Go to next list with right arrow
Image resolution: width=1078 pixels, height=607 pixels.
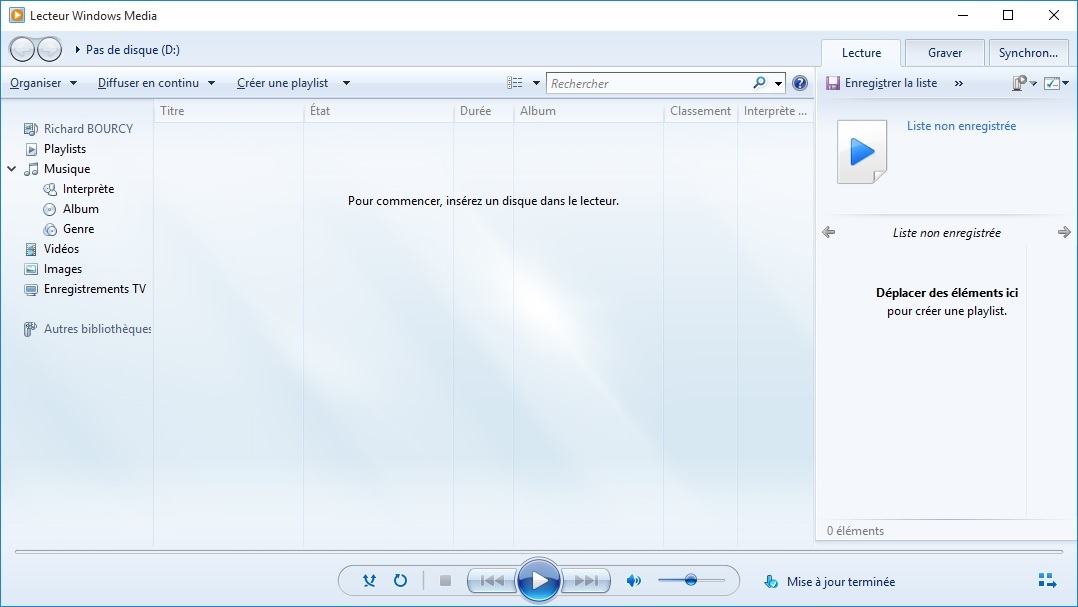point(1064,232)
